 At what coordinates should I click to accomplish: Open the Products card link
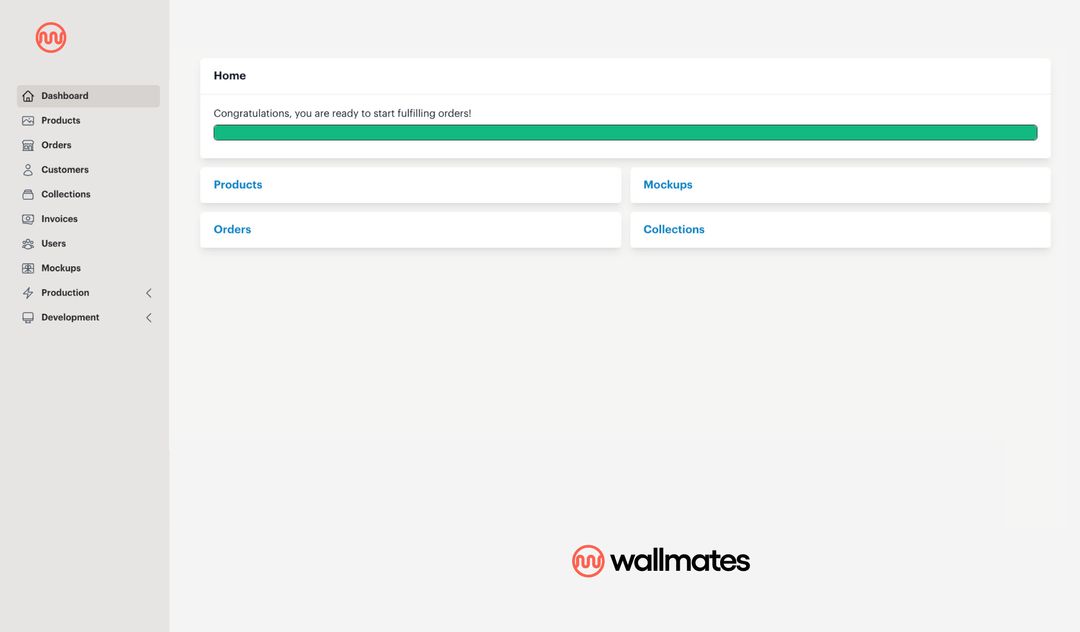click(x=237, y=184)
